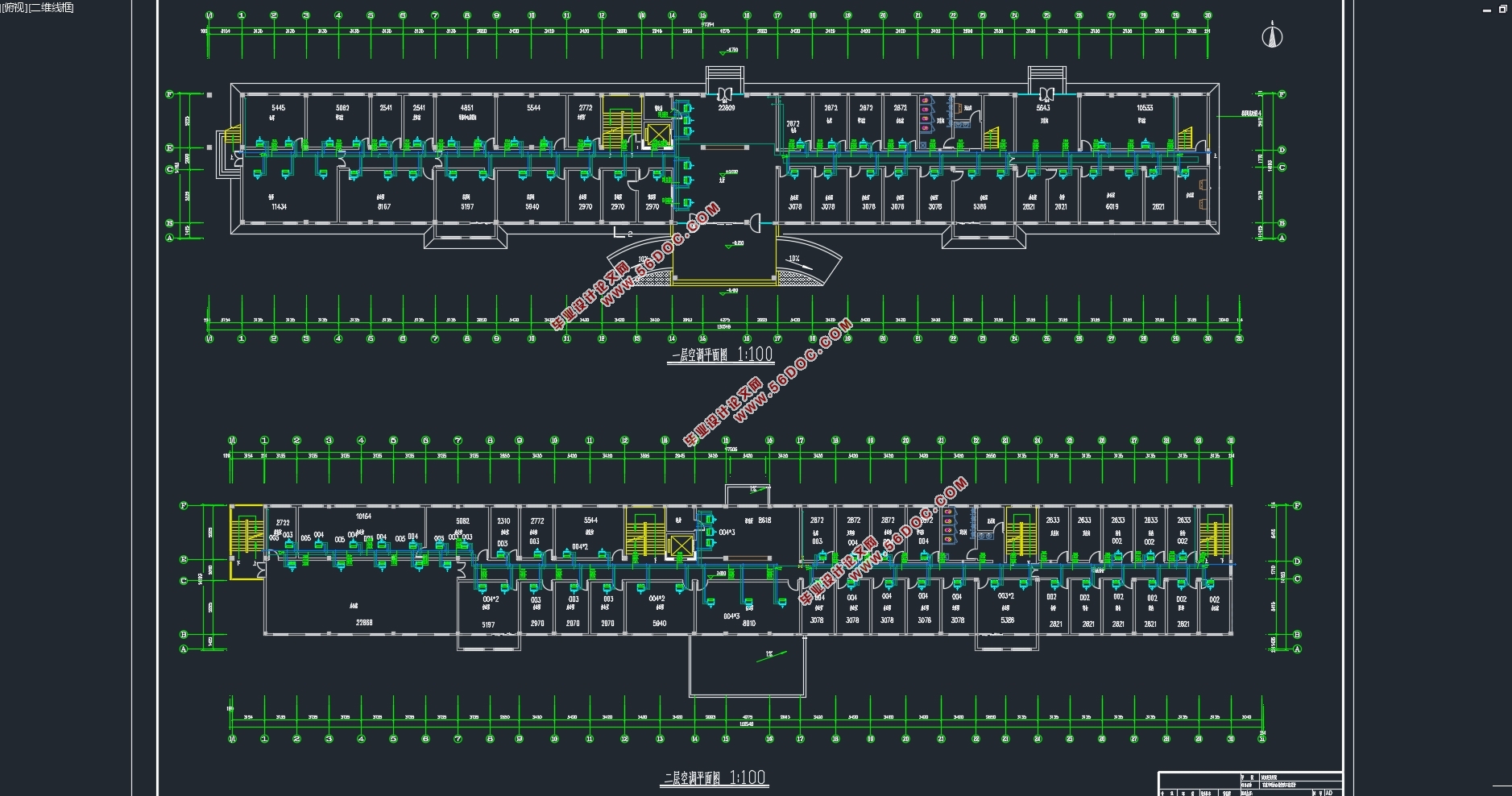Click room load value 5643
The width and height of the screenshot is (1512, 796).
click(1043, 108)
